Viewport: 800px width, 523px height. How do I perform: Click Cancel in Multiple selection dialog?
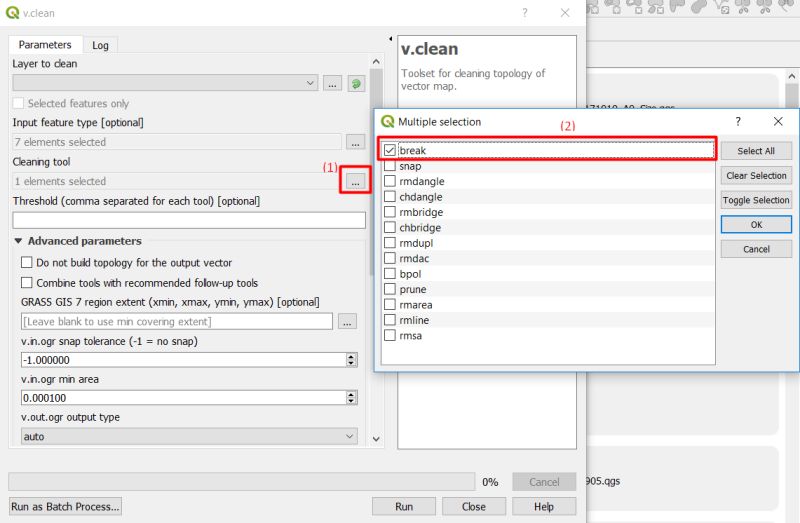pyautogui.click(x=756, y=249)
